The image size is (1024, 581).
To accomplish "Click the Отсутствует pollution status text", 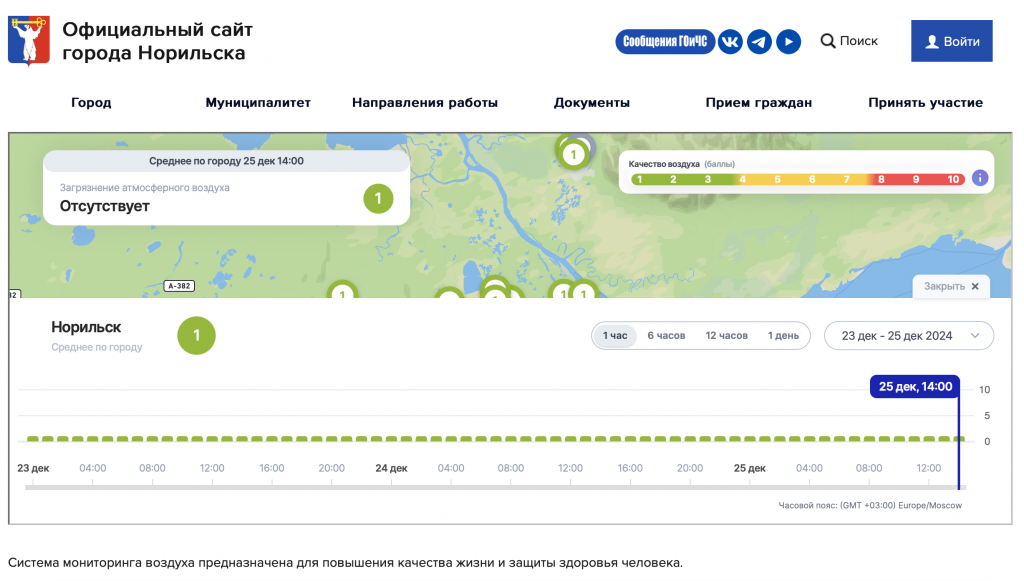I will [x=104, y=206].
